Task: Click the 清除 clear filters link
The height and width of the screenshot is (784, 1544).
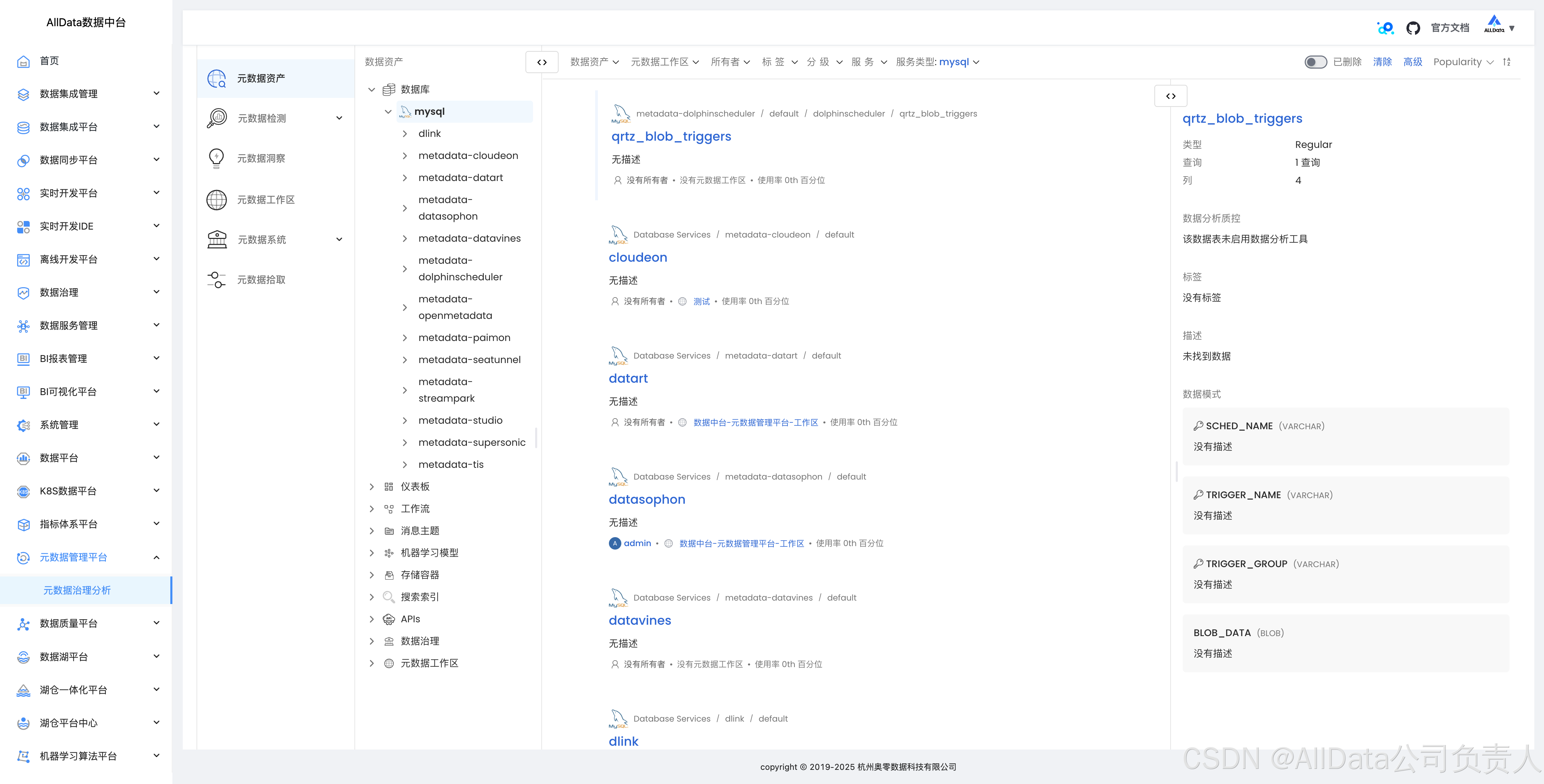Action: [1382, 62]
